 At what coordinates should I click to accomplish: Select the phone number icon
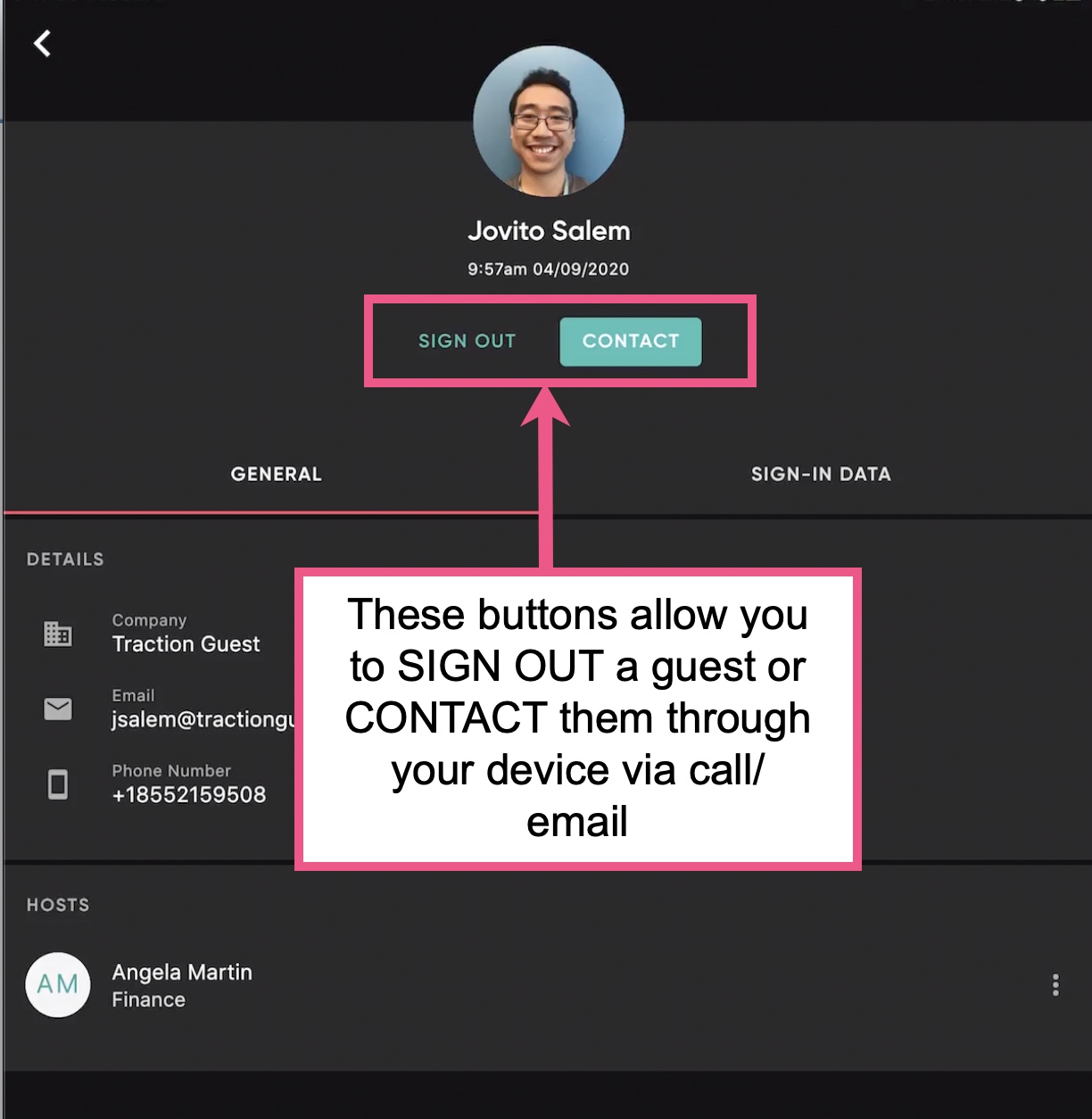tap(57, 784)
